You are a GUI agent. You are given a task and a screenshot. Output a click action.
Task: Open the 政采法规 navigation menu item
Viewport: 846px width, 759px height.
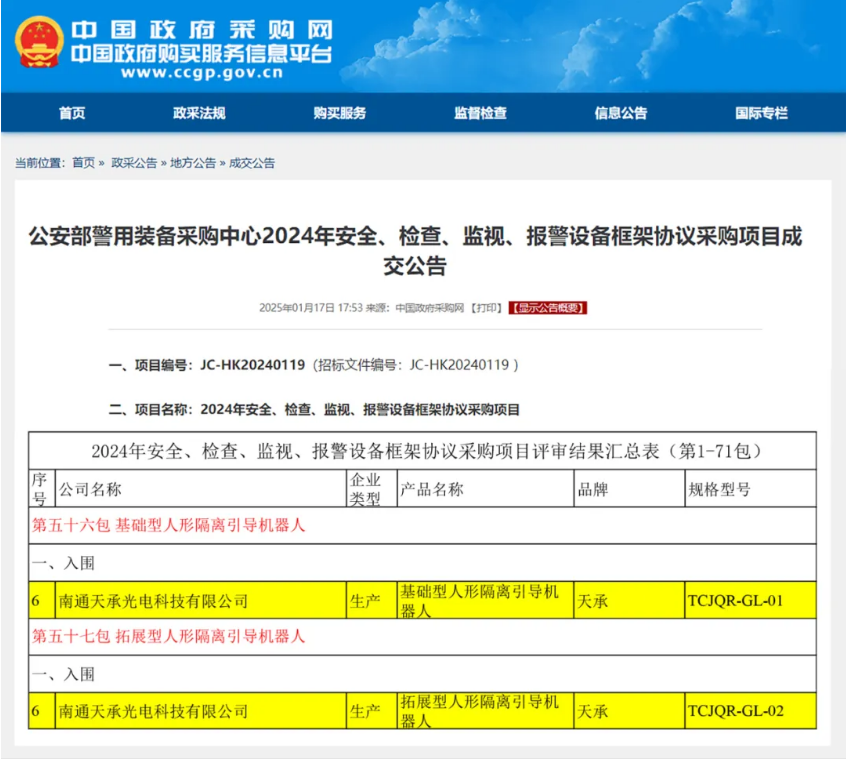pyautogui.click(x=199, y=113)
